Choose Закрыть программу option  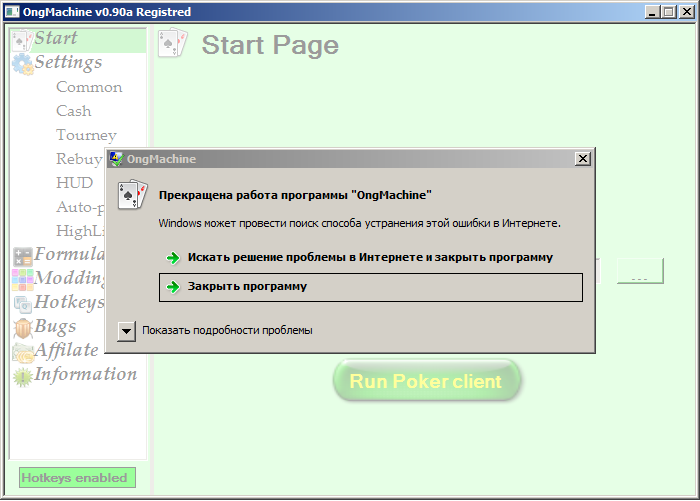pyautogui.click(x=371, y=287)
